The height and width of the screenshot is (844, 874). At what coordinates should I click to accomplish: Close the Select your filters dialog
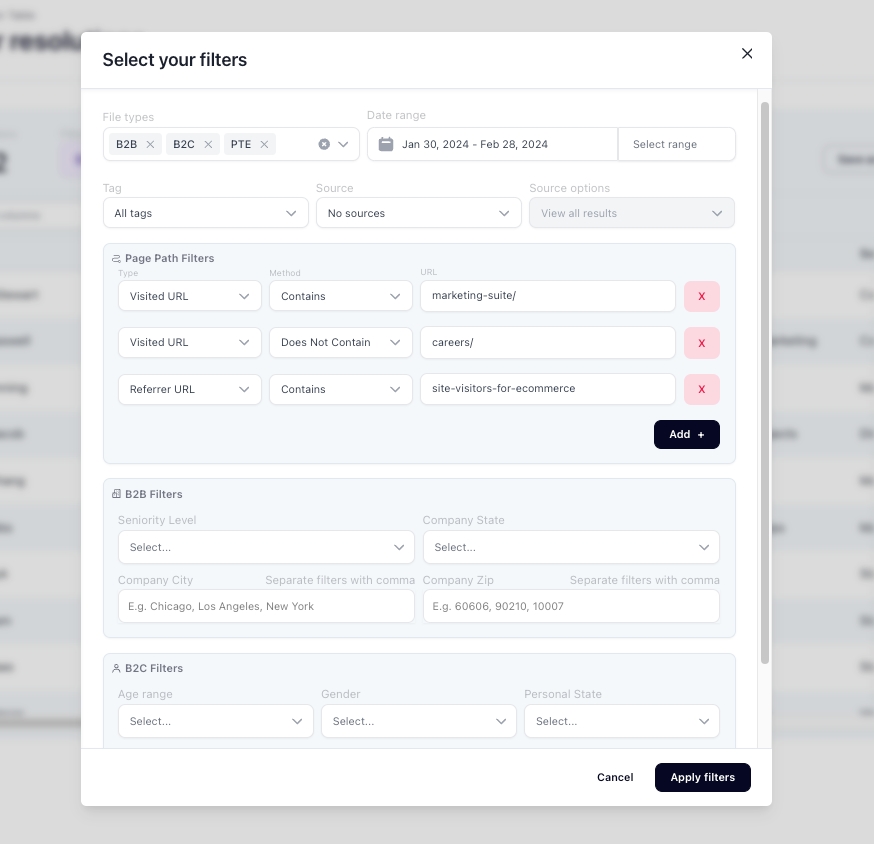tap(747, 54)
